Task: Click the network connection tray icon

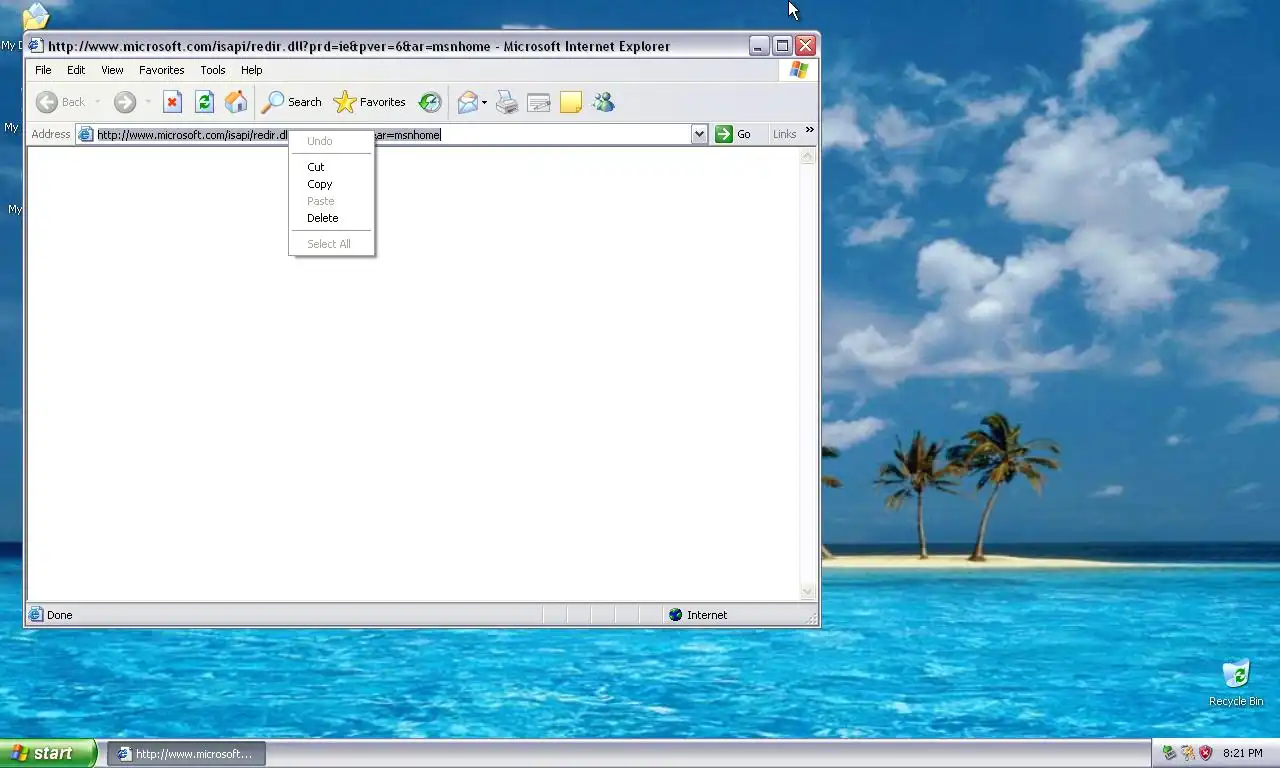Action: point(1187,753)
